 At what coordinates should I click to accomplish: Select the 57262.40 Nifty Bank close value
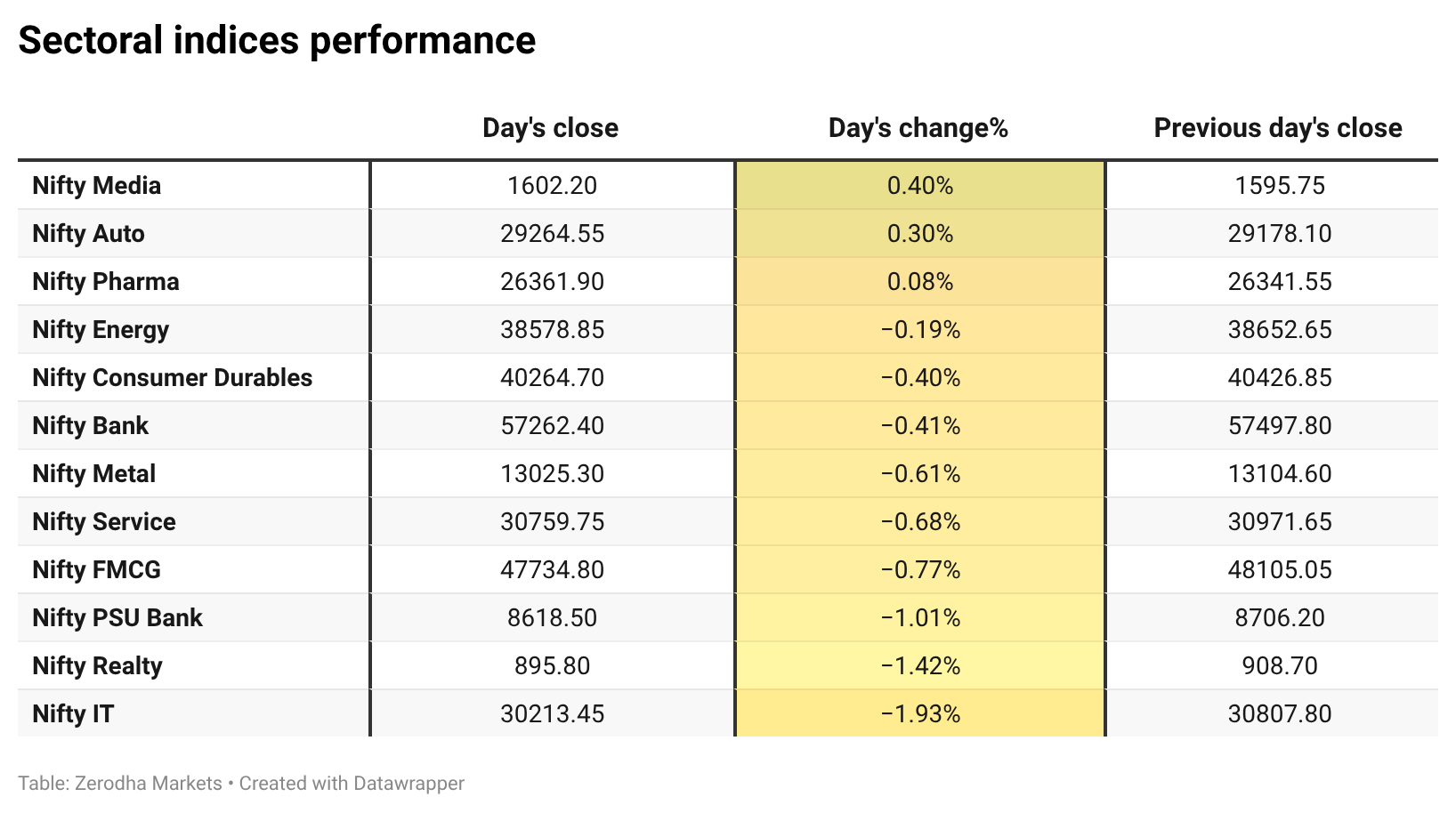pyautogui.click(x=552, y=425)
